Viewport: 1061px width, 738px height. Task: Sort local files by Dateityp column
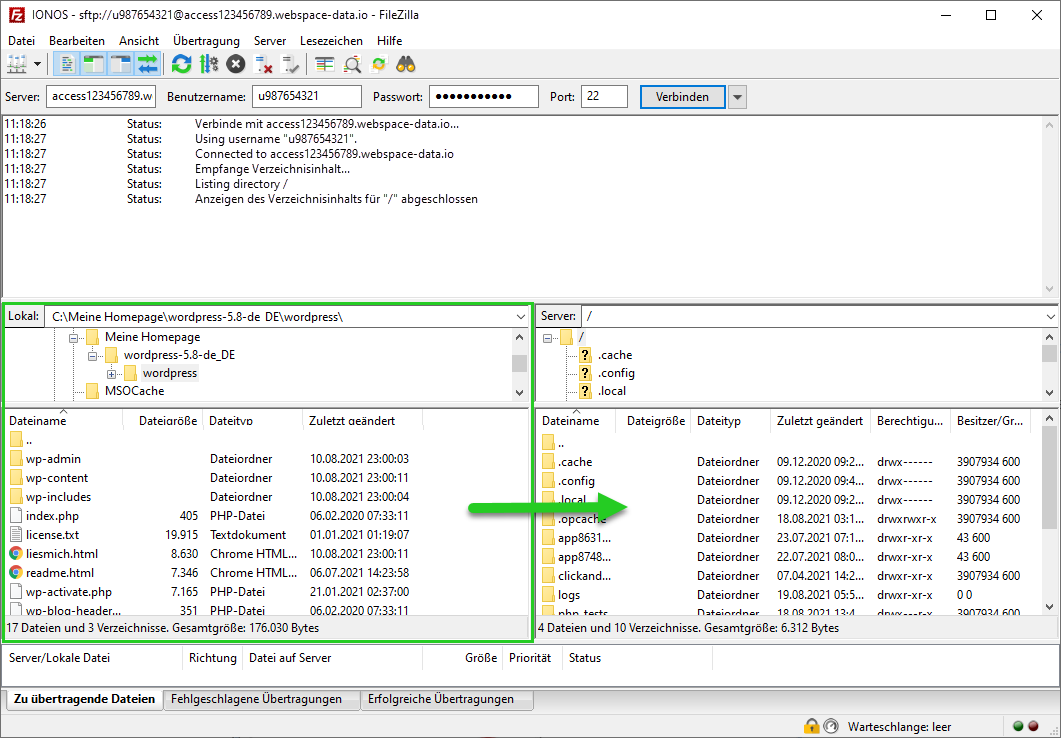click(252, 421)
